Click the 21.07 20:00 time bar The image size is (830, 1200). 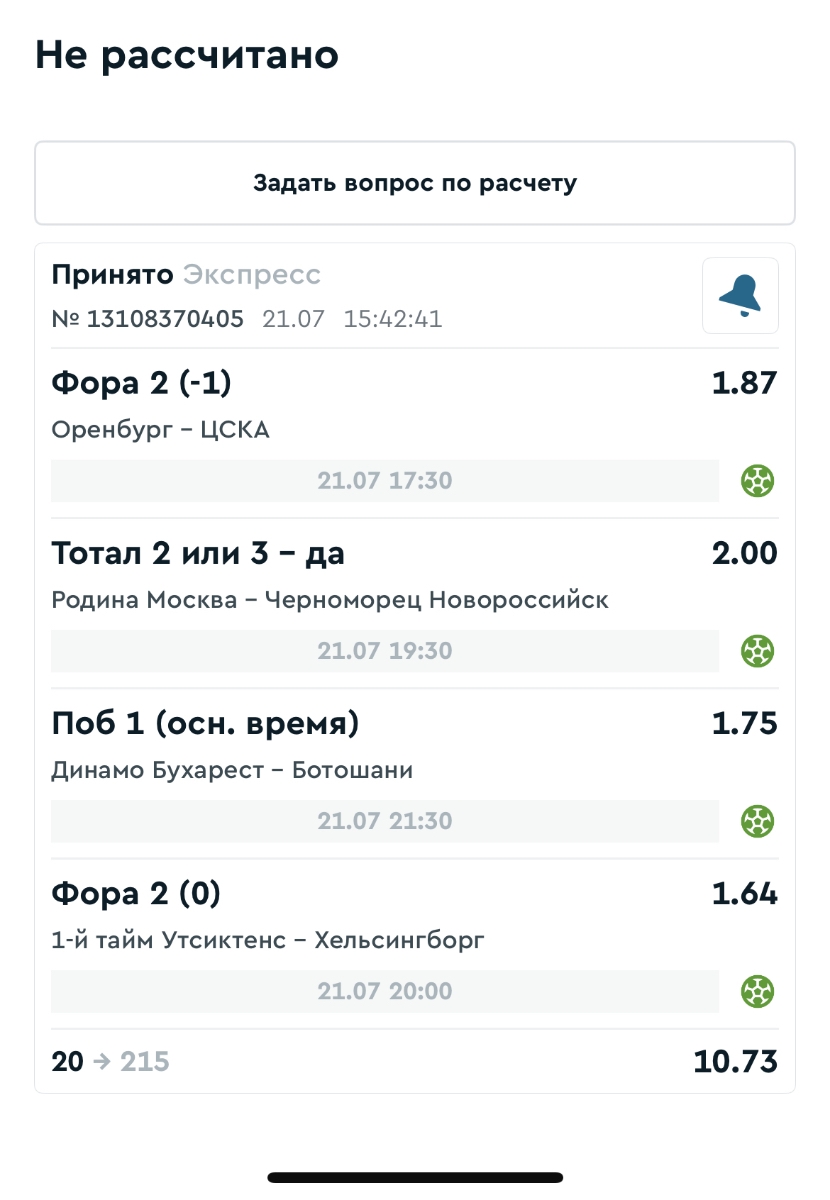pyautogui.click(x=385, y=991)
